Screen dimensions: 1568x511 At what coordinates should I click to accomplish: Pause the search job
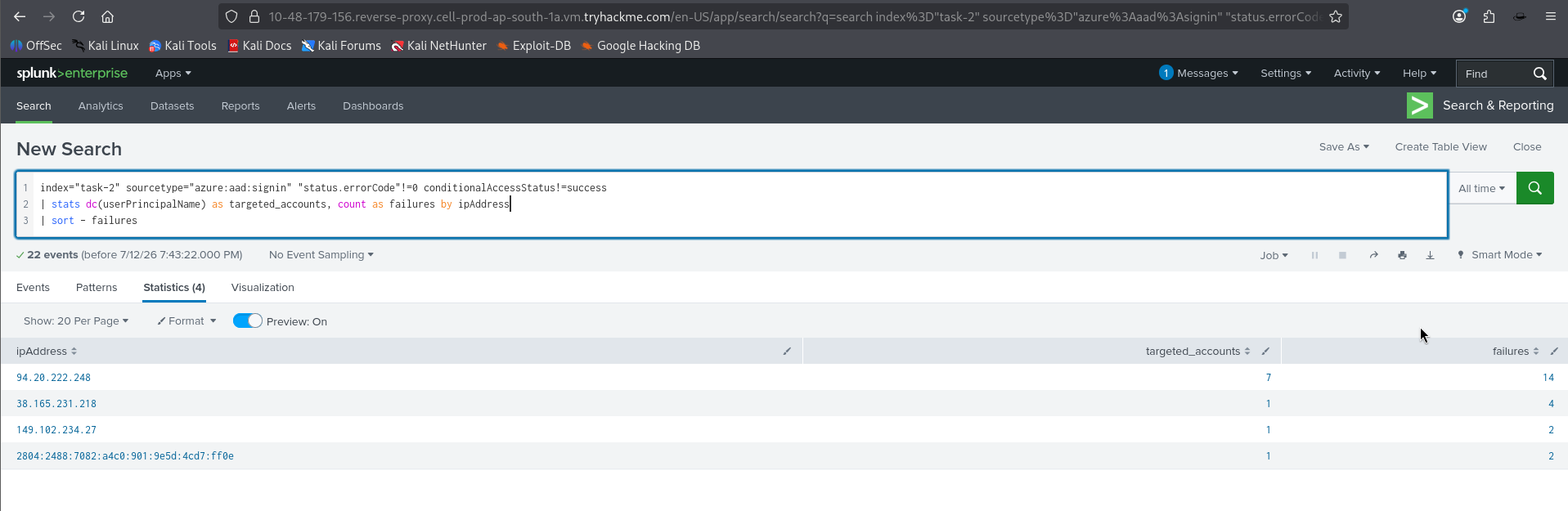point(1314,255)
